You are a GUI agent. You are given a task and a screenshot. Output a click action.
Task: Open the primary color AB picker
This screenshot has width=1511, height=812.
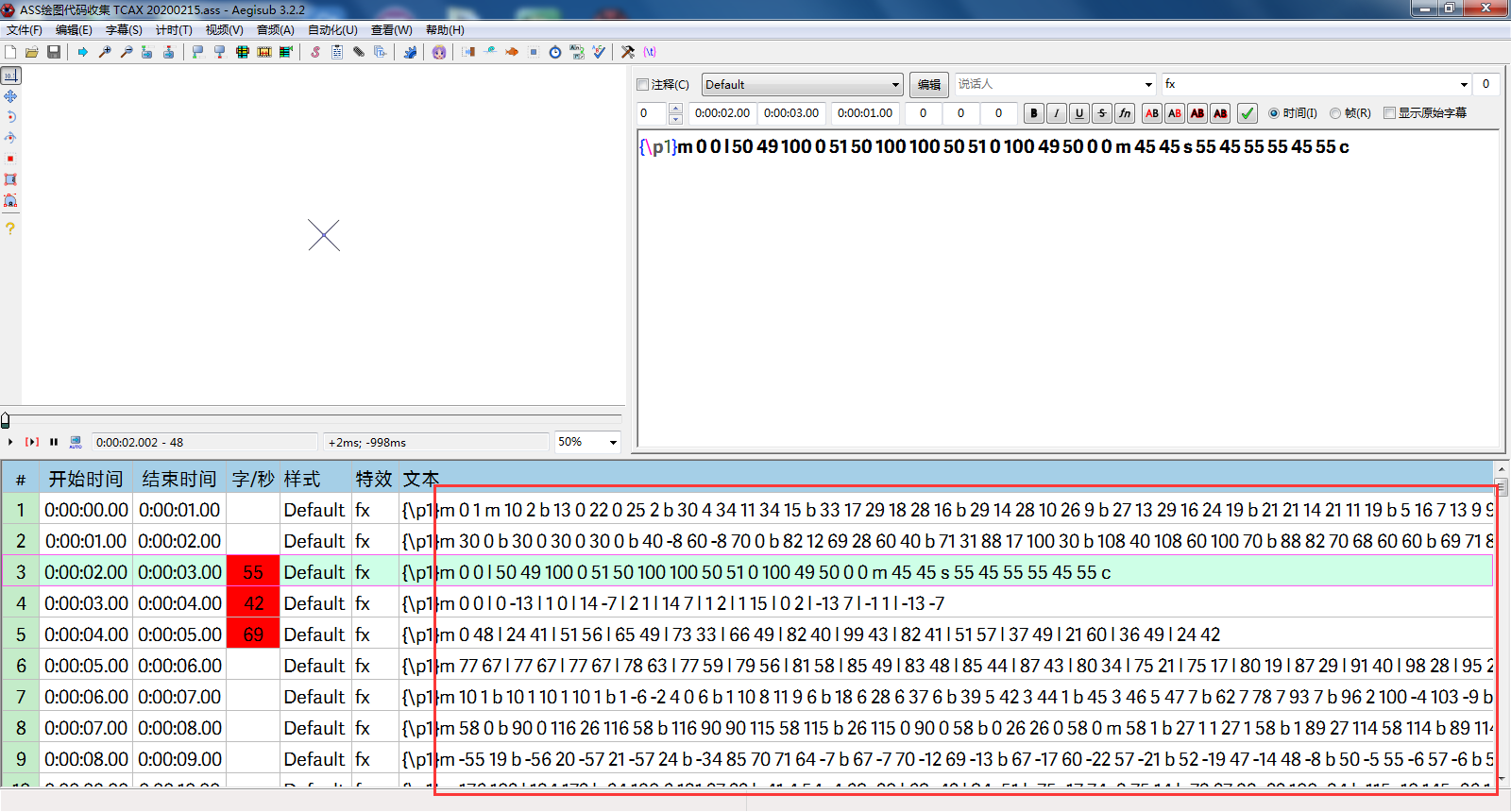tap(1152, 113)
